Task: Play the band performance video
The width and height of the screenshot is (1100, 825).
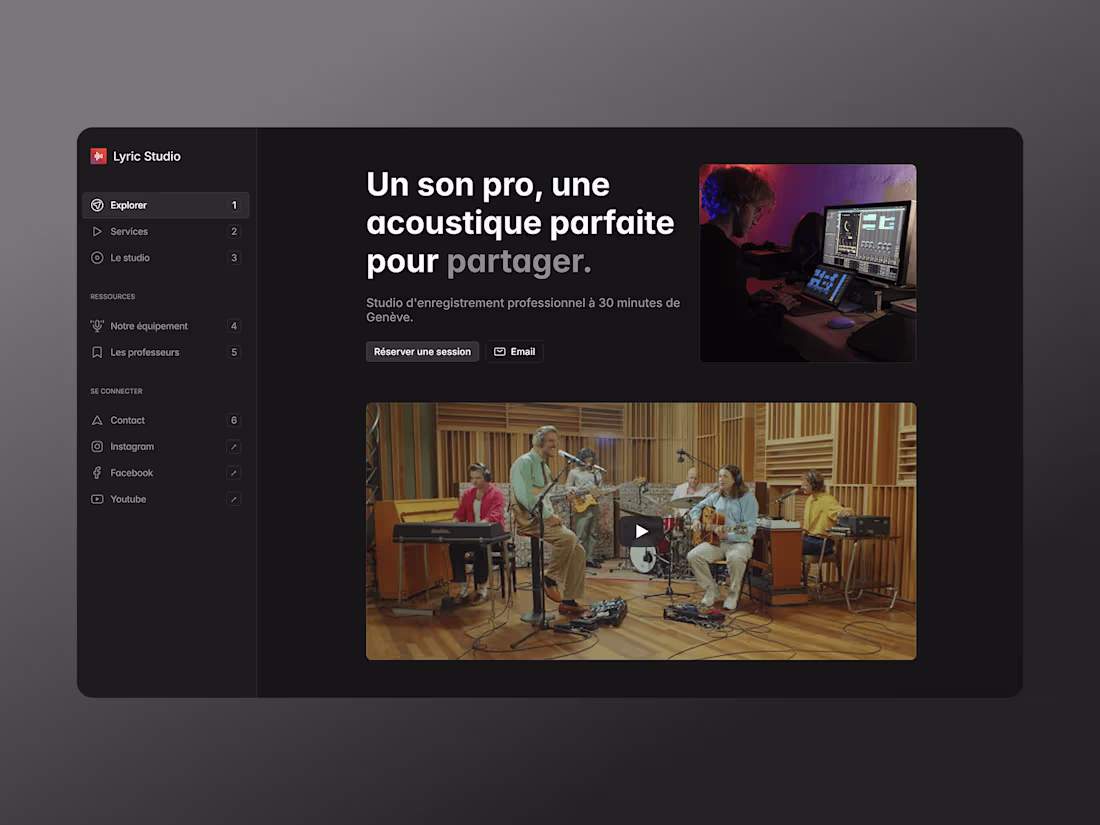Action: tap(641, 531)
